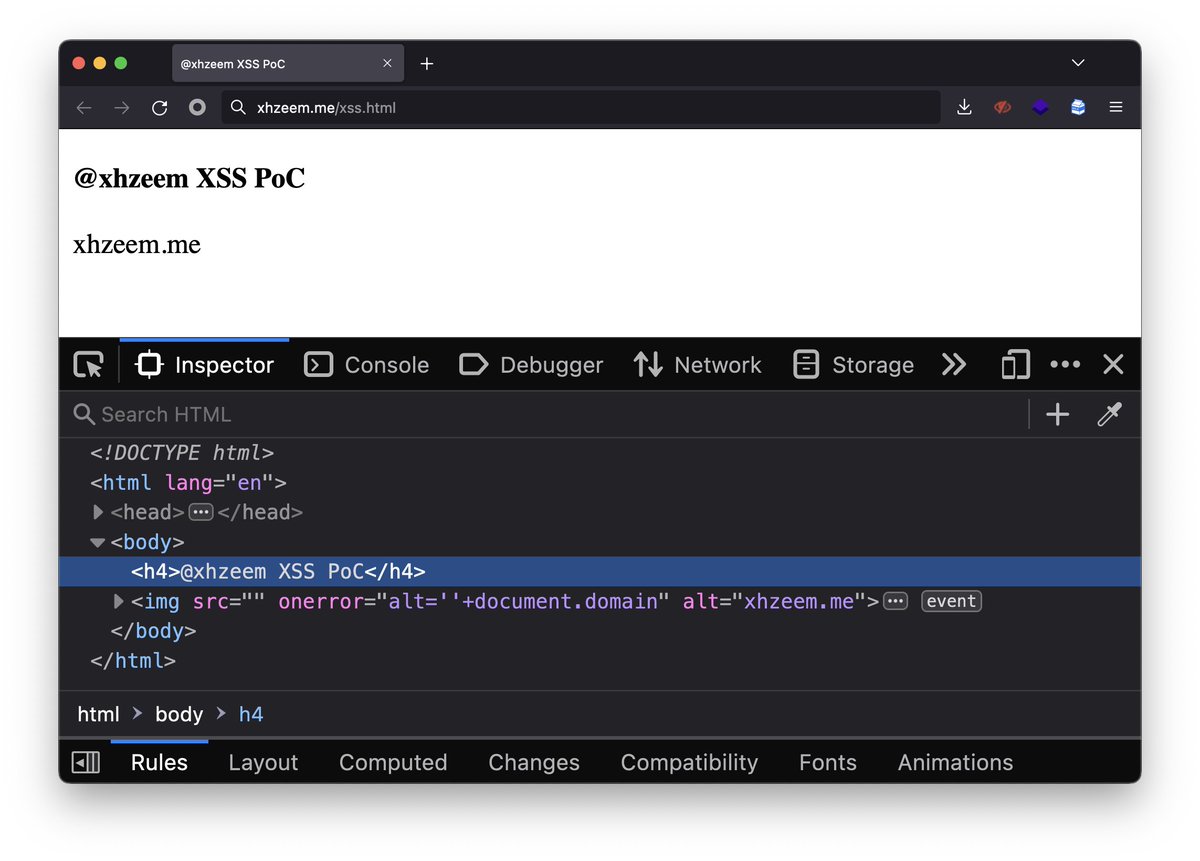Click the img src attribute
The width and height of the screenshot is (1200, 861).
(227, 601)
